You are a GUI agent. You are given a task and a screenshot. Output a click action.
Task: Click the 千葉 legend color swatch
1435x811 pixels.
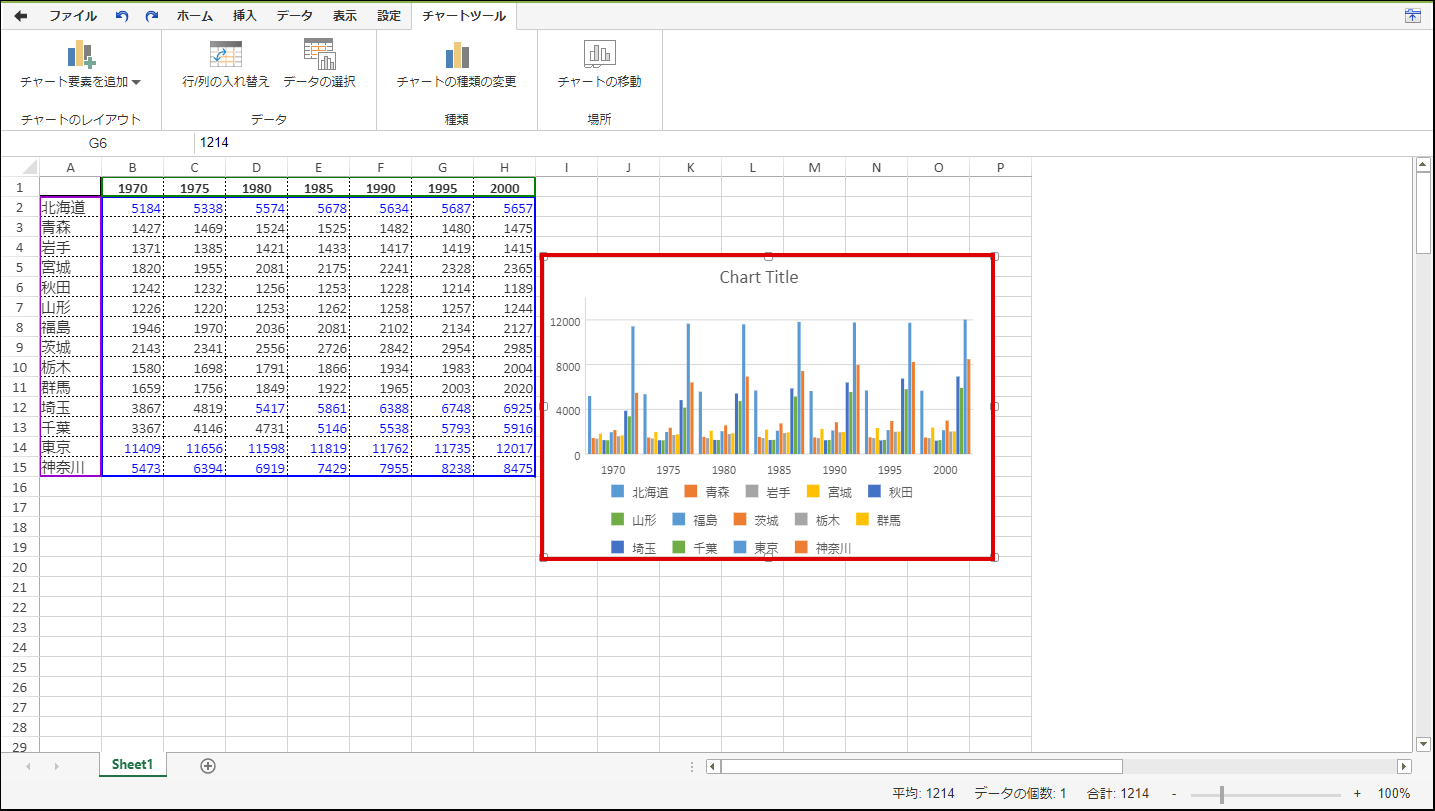coord(679,548)
